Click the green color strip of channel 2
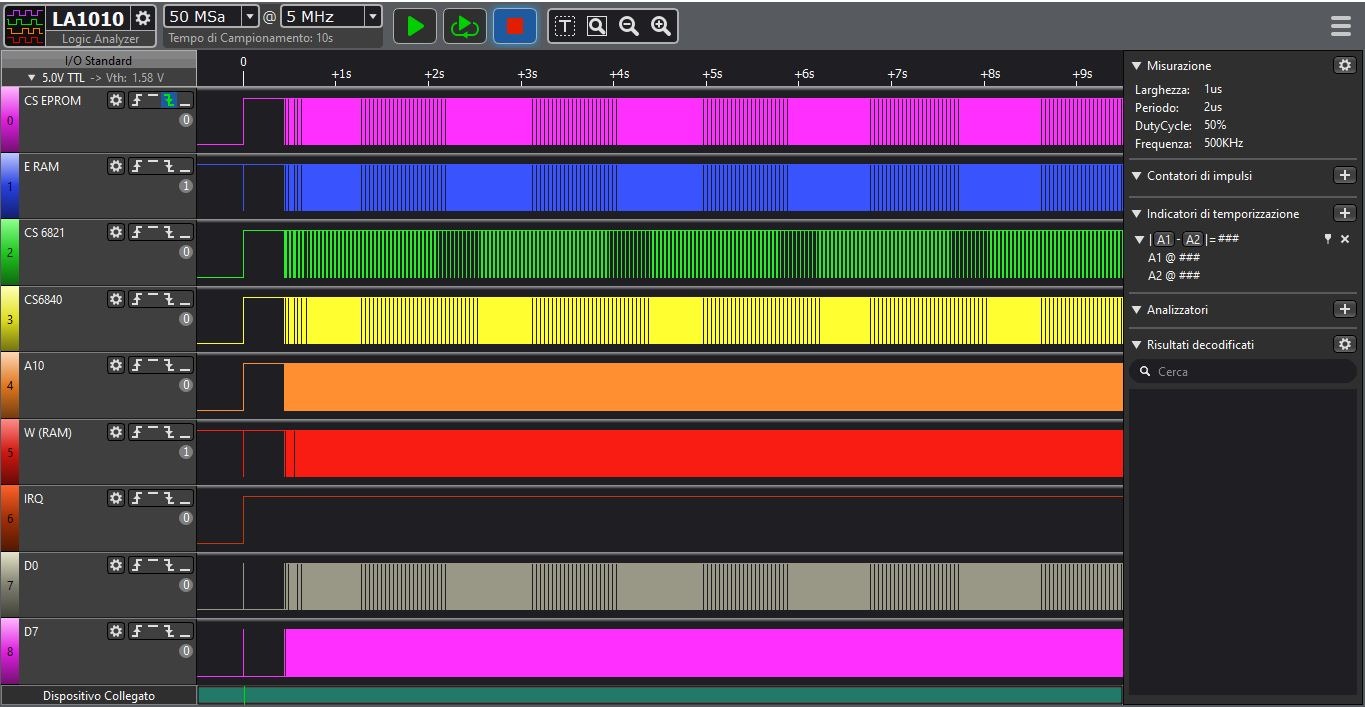This screenshot has width=1365, height=707. point(10,252)
